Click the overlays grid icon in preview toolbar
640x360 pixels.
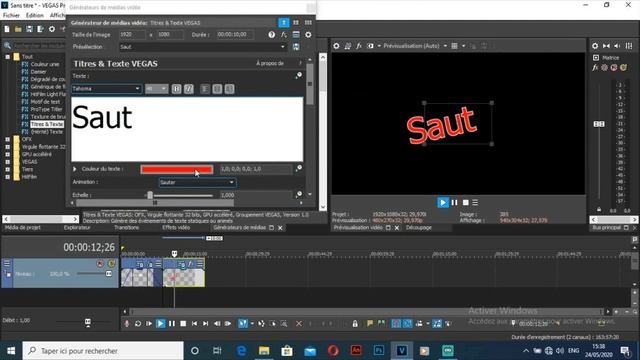click(454, 46)
